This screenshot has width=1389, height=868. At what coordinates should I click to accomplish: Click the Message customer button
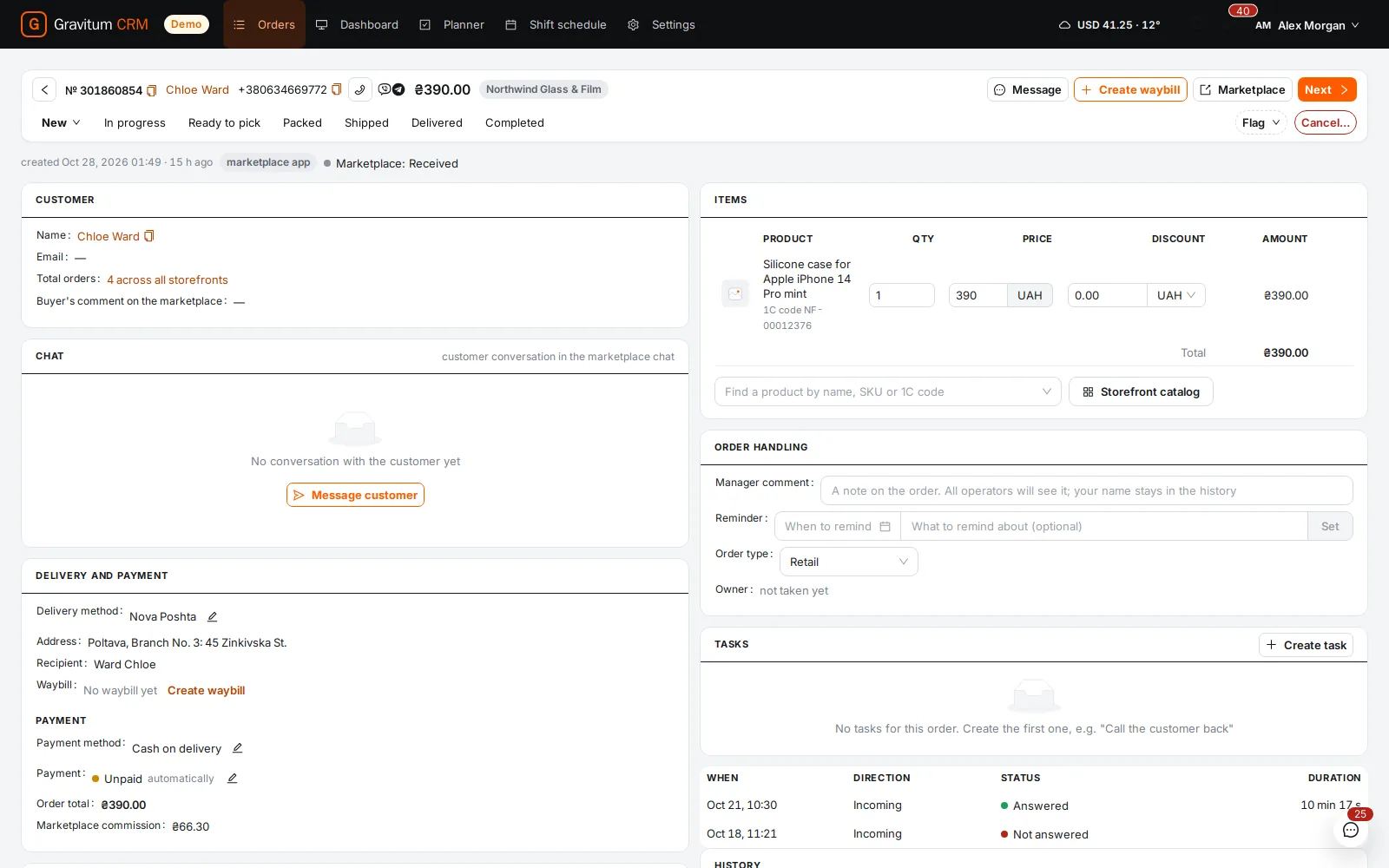(x=355, y=495)
